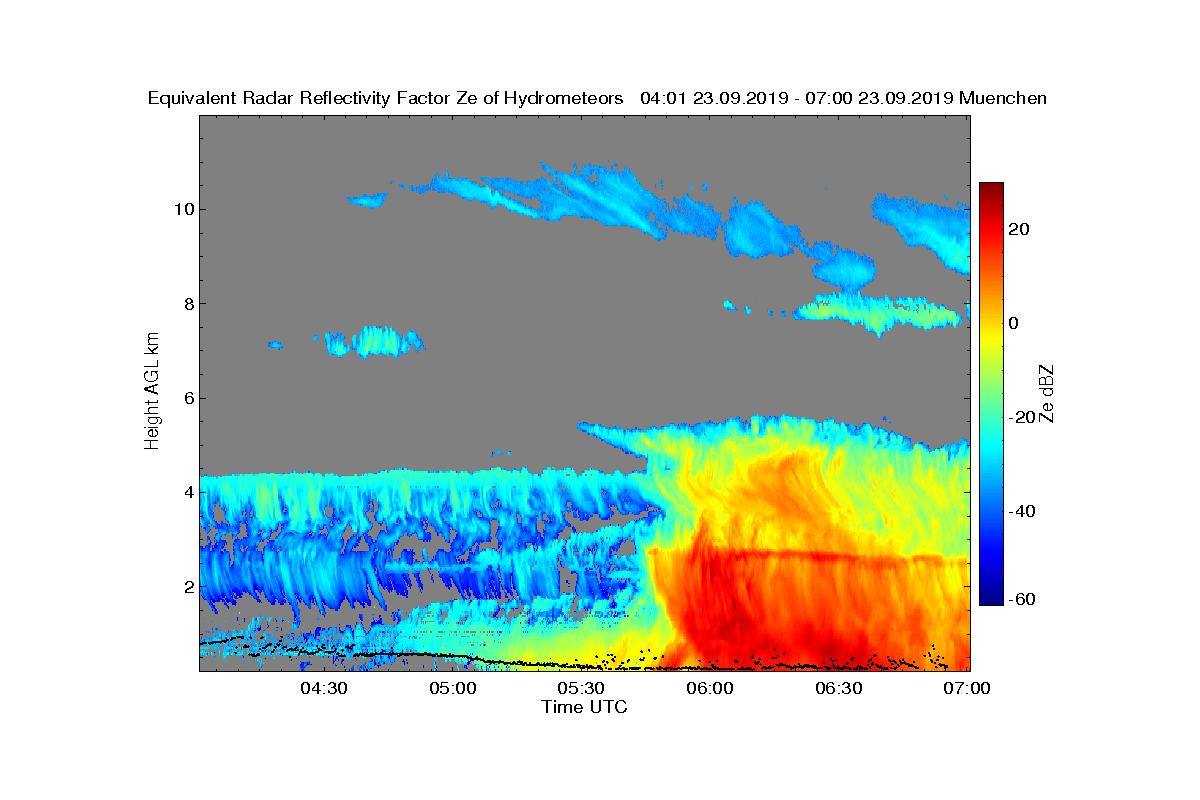Click the "06:30" time tick label
The height and width of the screenshot is (800, 1200).
(840, 688)
